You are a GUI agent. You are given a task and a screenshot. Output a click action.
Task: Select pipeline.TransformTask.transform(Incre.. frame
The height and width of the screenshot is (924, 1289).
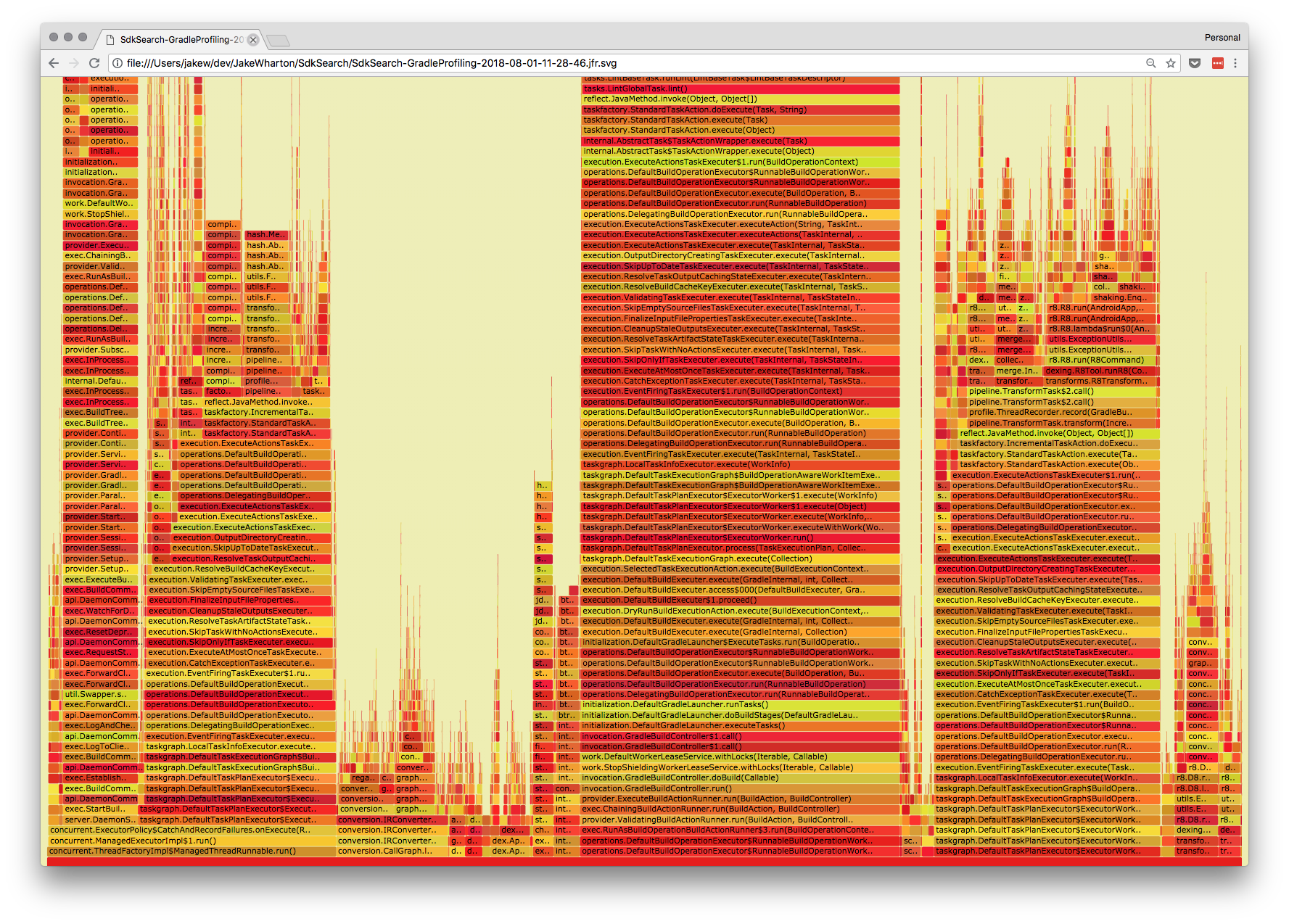coord(1063,423)
